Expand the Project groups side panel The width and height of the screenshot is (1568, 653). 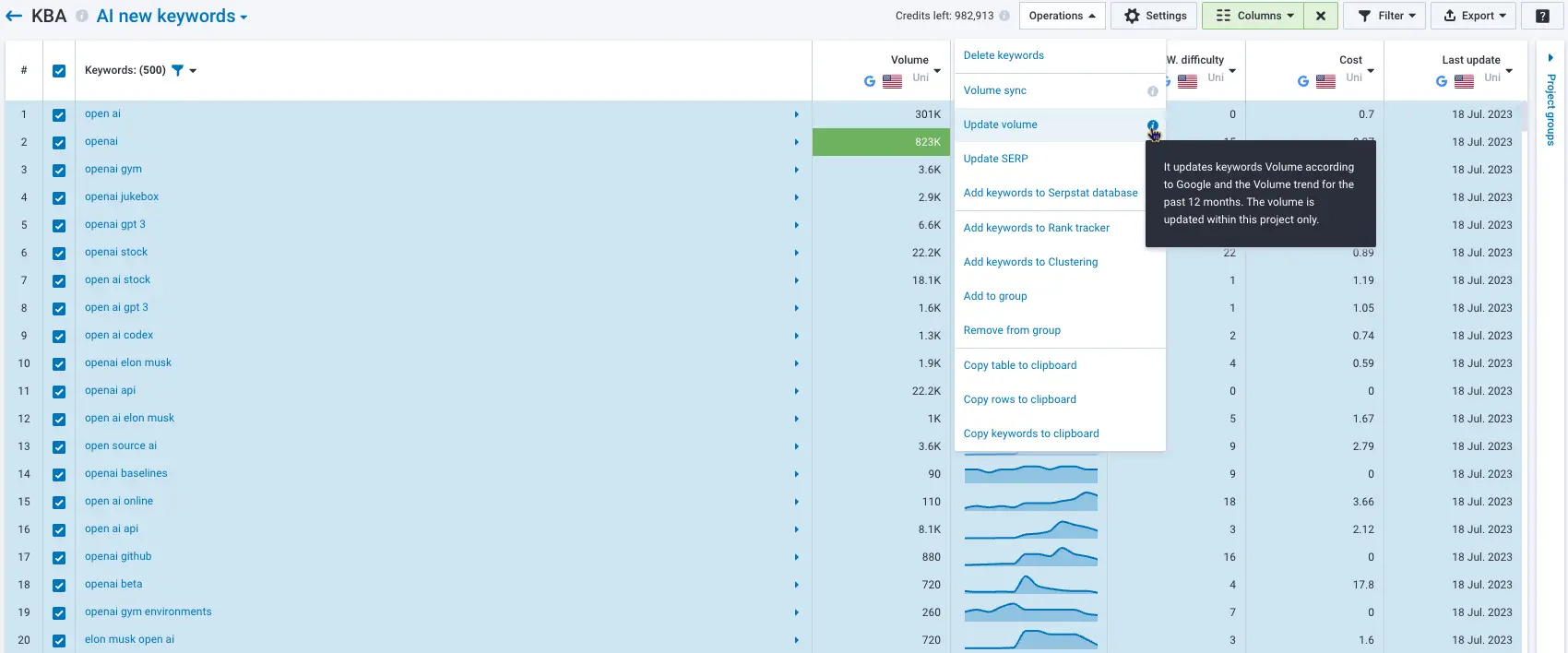pyautogui.click(x=1550, y=58)
